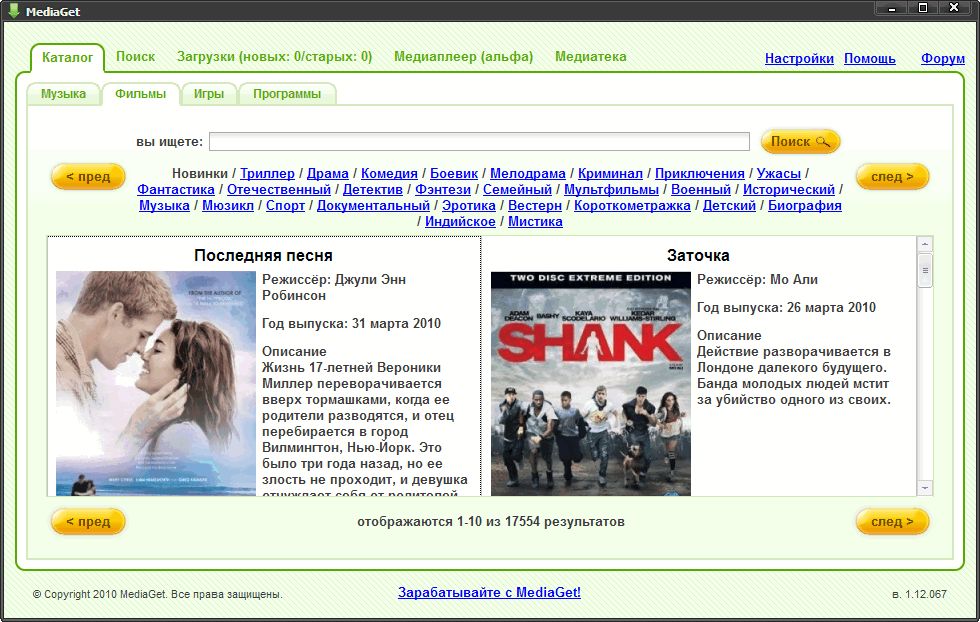
Task: Filter by Индийское genre
Action: tap(460, 222)
